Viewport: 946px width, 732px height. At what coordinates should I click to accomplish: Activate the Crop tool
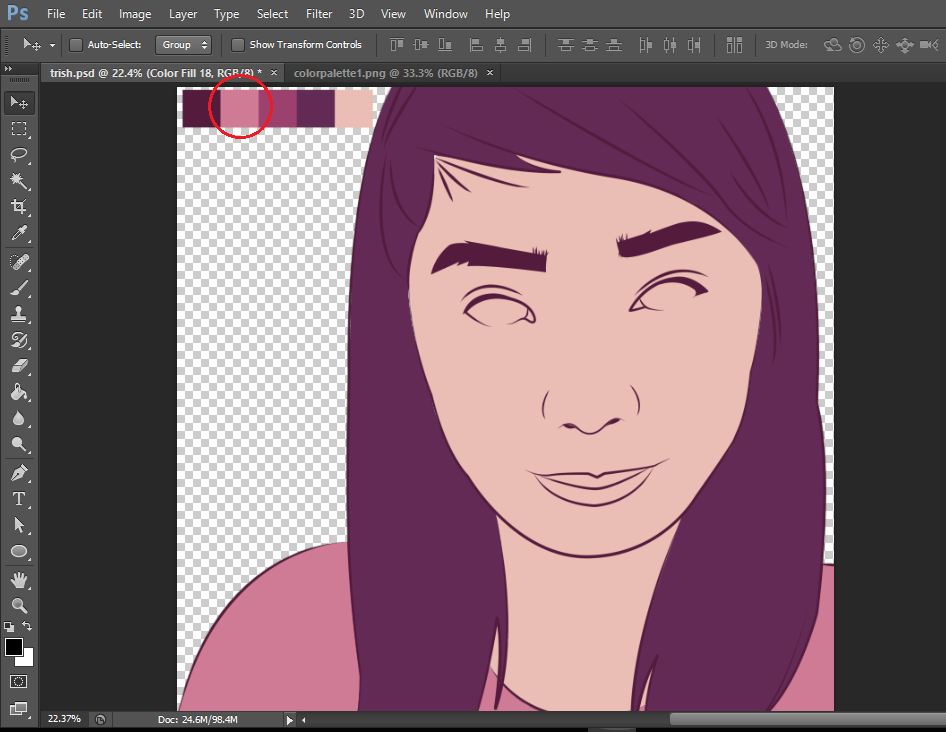click(x=19, y=207)
